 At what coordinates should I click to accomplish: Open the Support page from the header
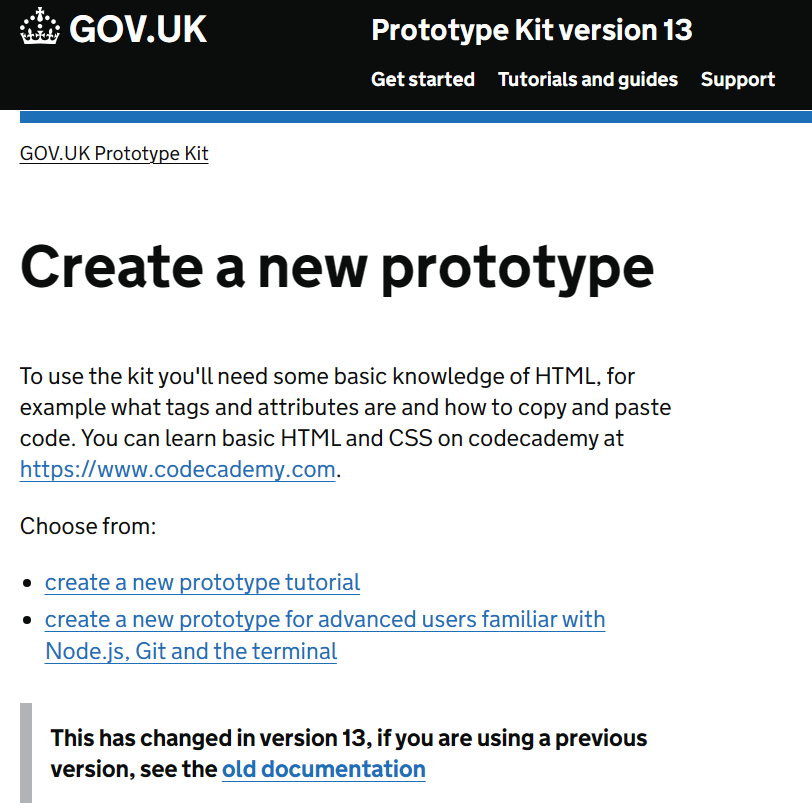click(737, 79)
